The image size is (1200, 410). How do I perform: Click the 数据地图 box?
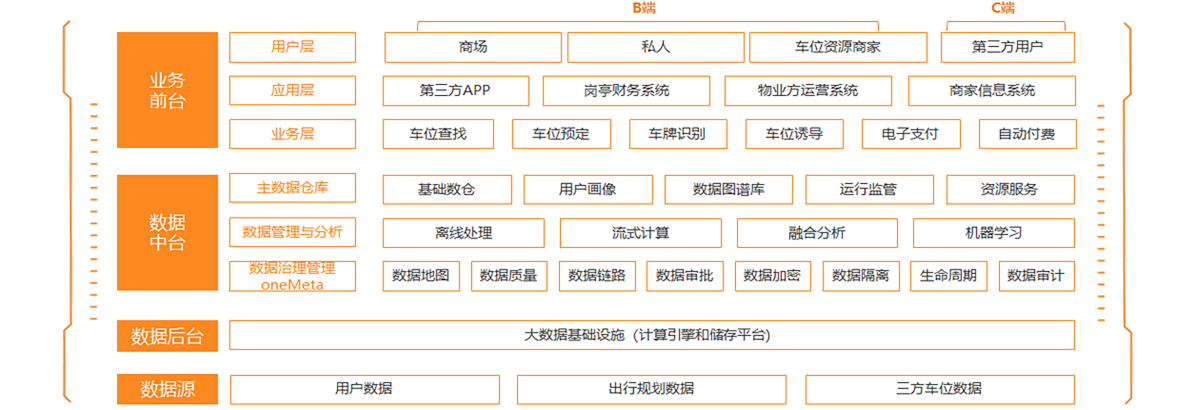click(x=421, y=276)
